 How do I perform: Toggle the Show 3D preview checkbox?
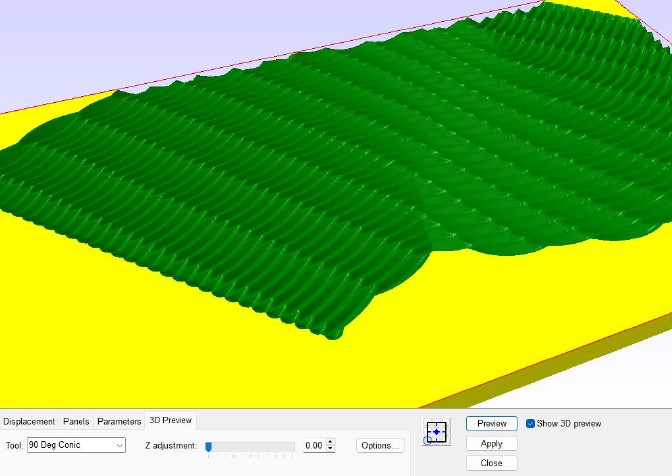pos(531,424)
